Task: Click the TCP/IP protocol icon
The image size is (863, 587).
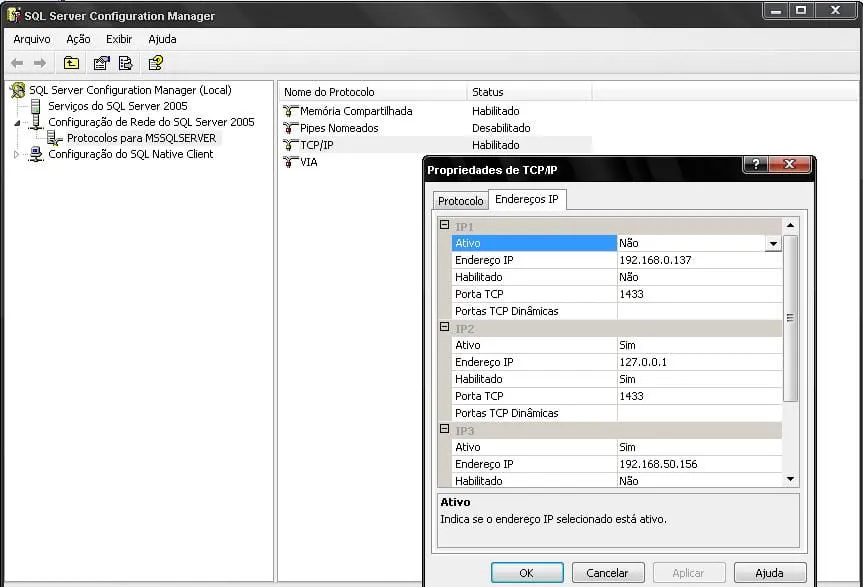Action: tap(291, 145)
